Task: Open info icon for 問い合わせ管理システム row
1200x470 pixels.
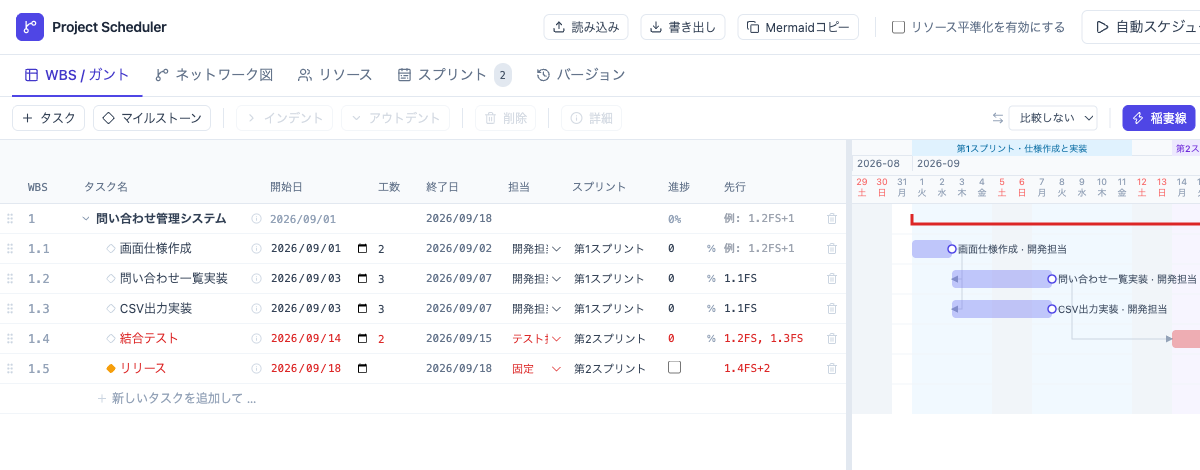Action: [256, 219]
